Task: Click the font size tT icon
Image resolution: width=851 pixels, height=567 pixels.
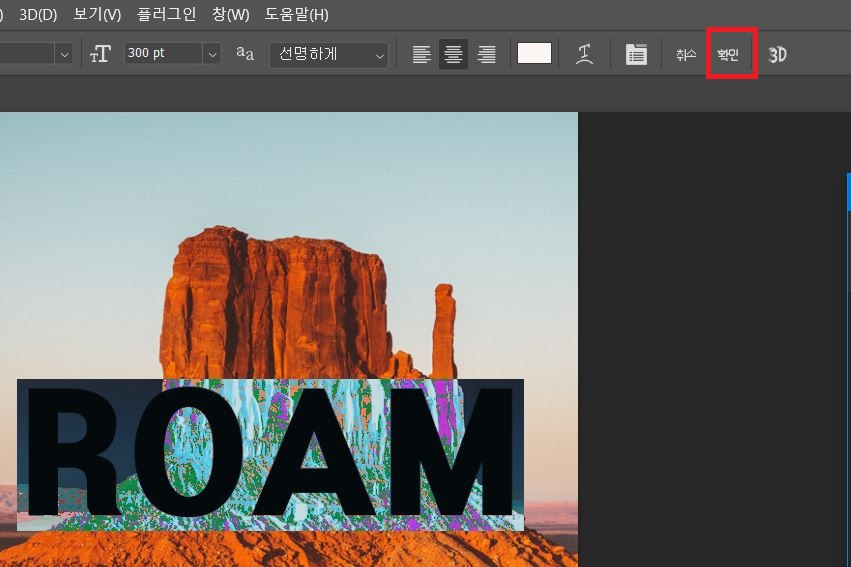Action: tap(100, 54)
